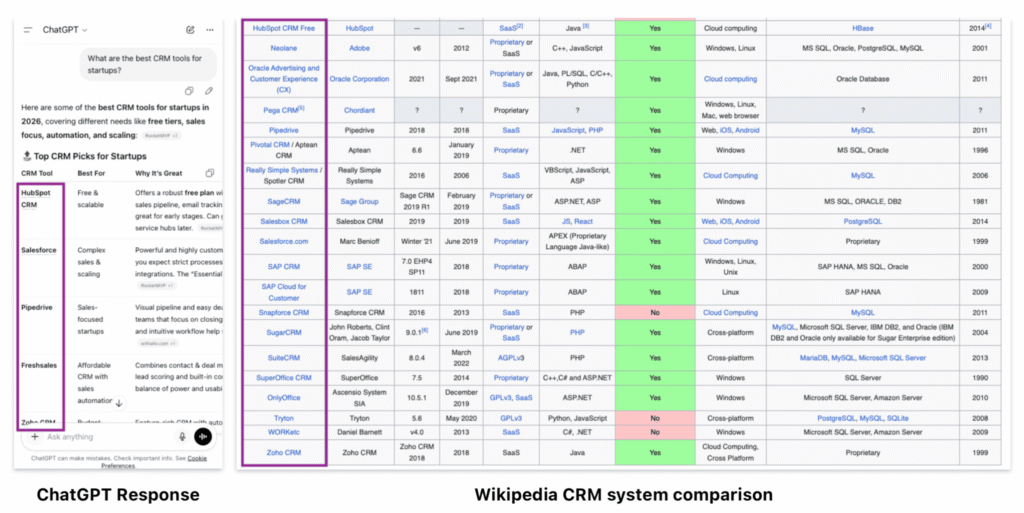Open the Salesforce.com link
1024x513 pixels.
[x=283, y=241]
